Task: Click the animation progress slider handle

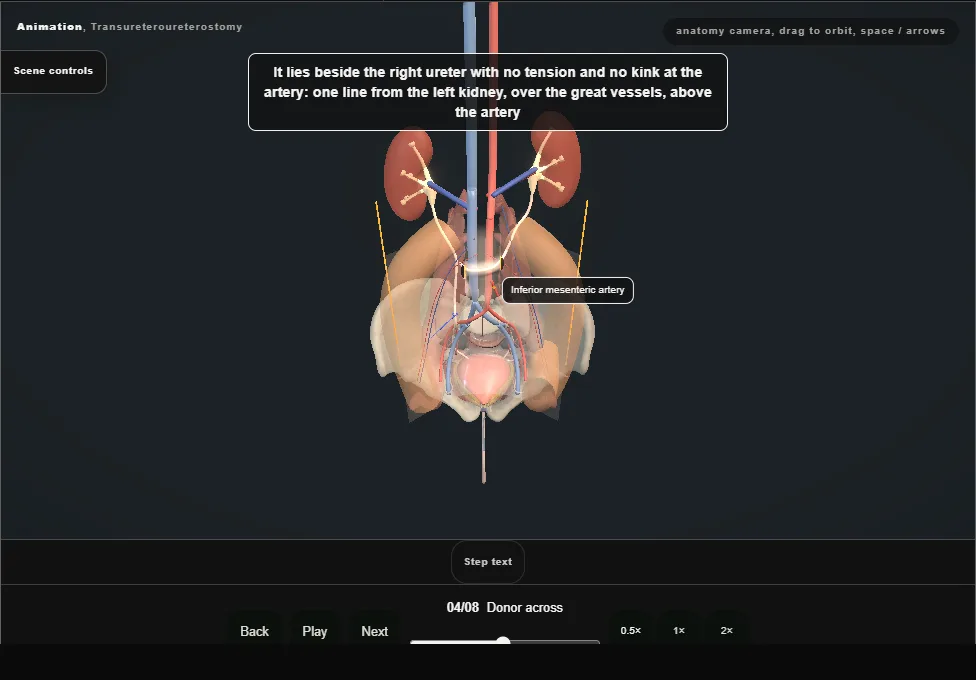Action: point(503,641)
